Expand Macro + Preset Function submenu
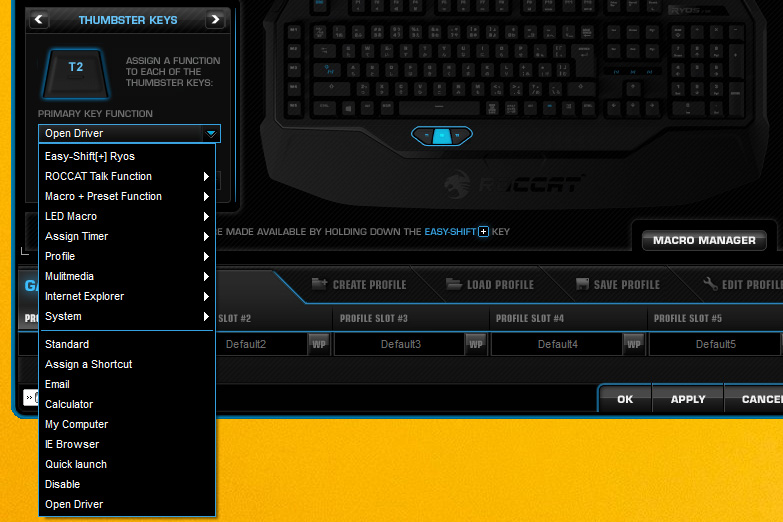This screenshot has height=522, width=783. point(127,196)
